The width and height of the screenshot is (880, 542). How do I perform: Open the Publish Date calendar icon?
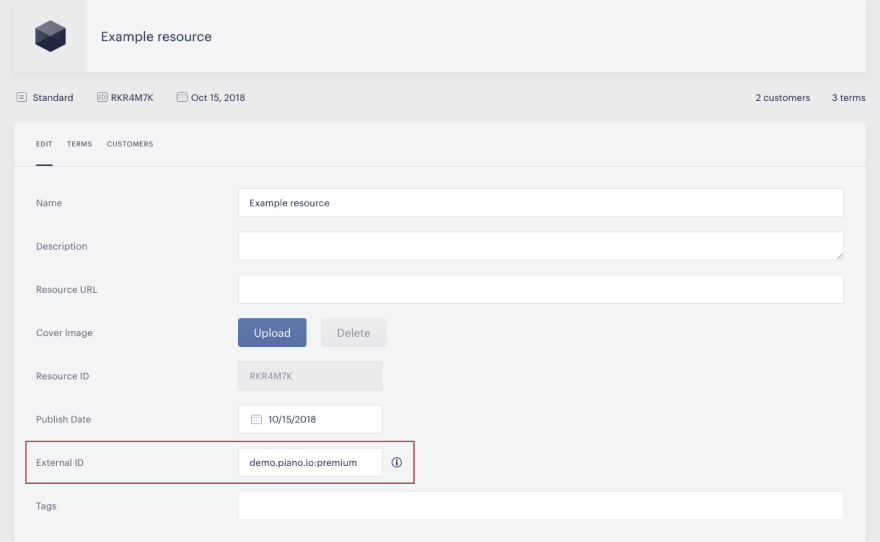(256, 419)
